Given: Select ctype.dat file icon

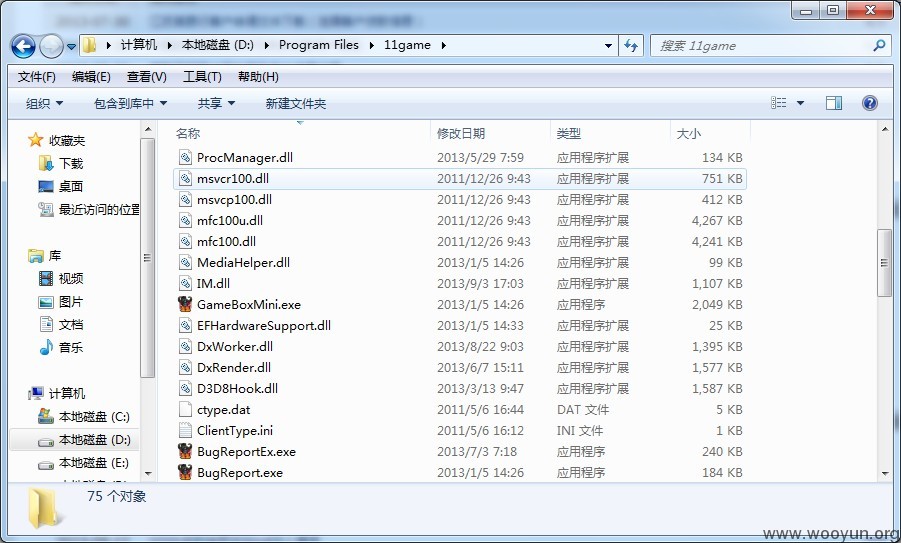Looking at the screenshot, I should 185,409.
